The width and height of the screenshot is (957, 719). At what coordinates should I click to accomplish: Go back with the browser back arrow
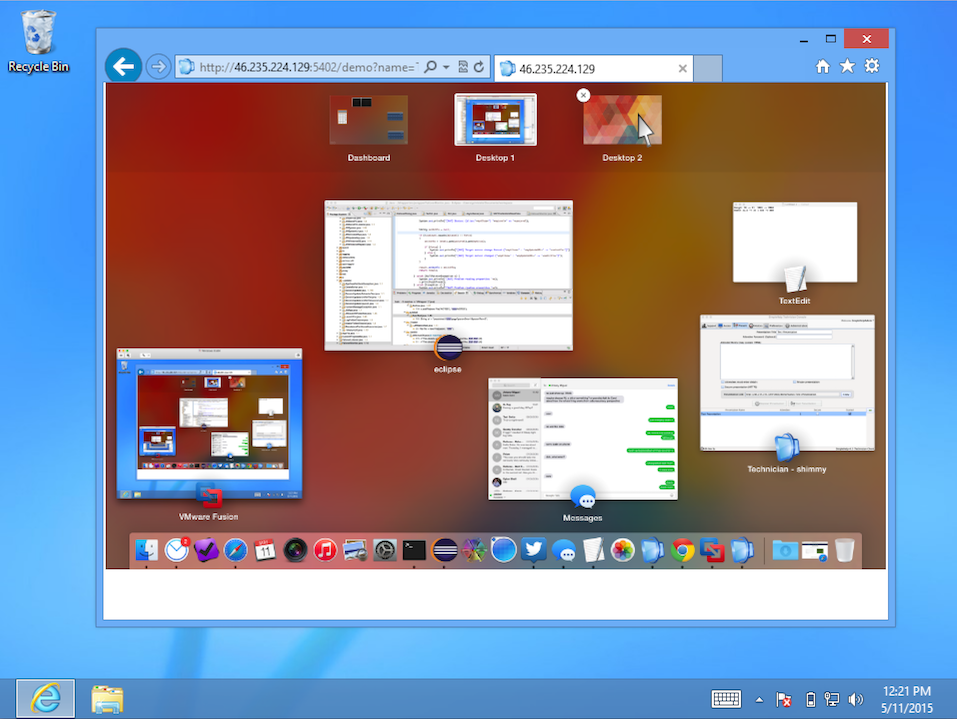pyautogui.click(x=123, y=67)
